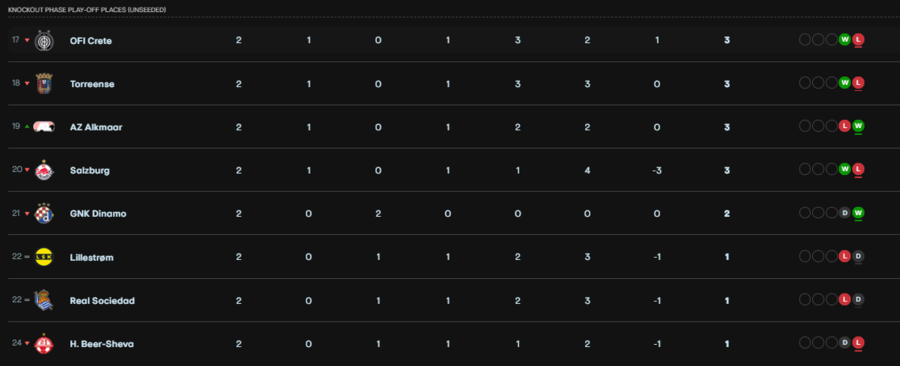Click the Salzburg club crest
This screenshot has height=366, width=900.
click(44, 170)
